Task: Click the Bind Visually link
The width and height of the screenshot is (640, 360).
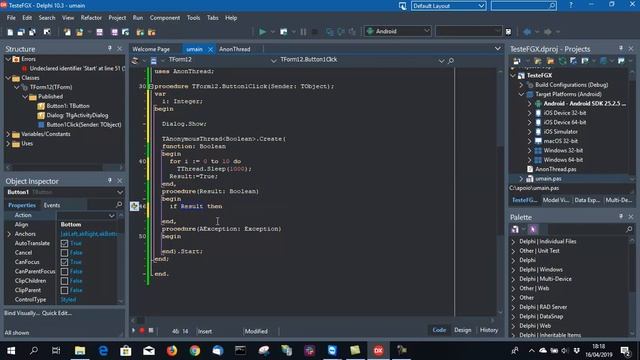Action: tap(22, 313)
